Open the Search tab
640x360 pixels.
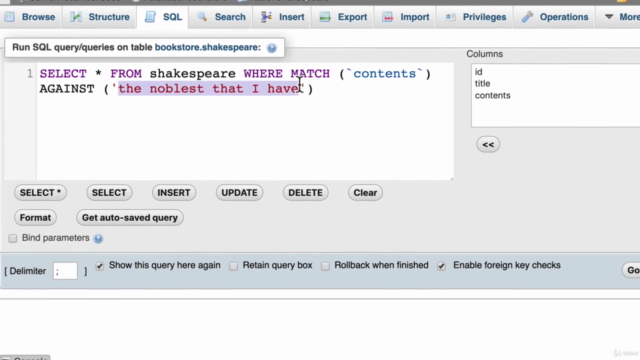221,17
